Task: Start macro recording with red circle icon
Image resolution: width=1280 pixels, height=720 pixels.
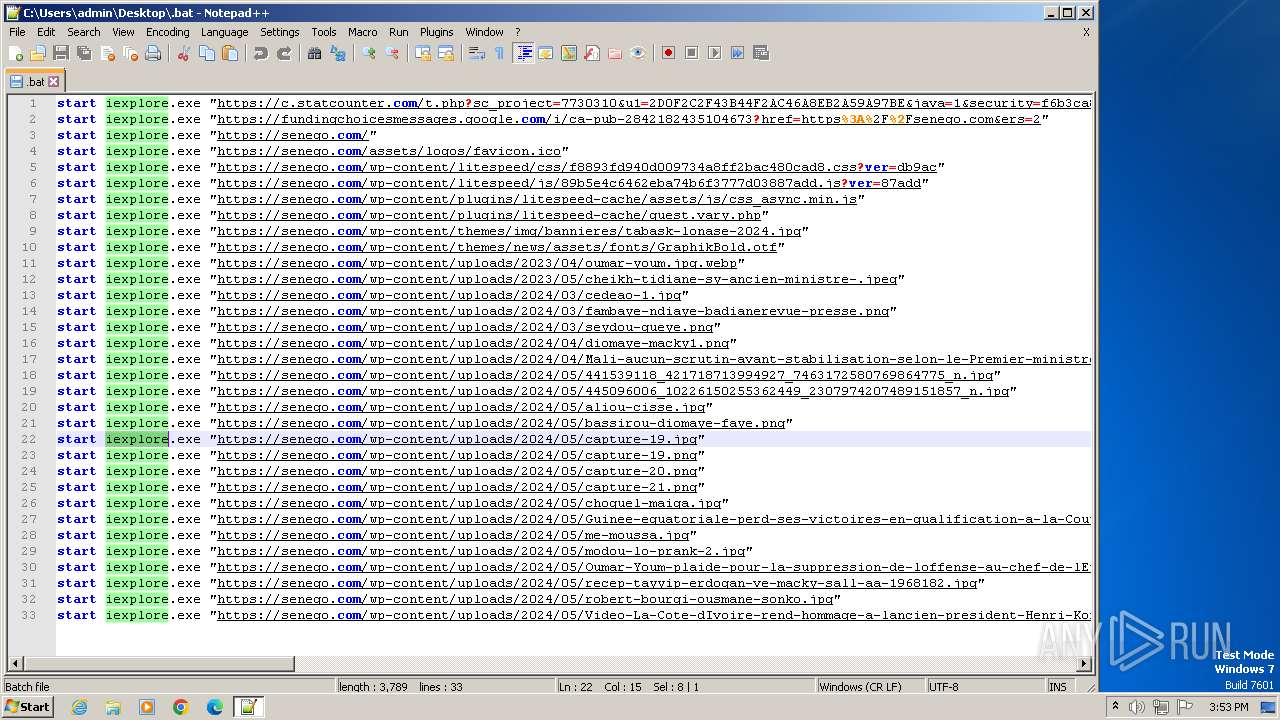Action: click(668, 53)
